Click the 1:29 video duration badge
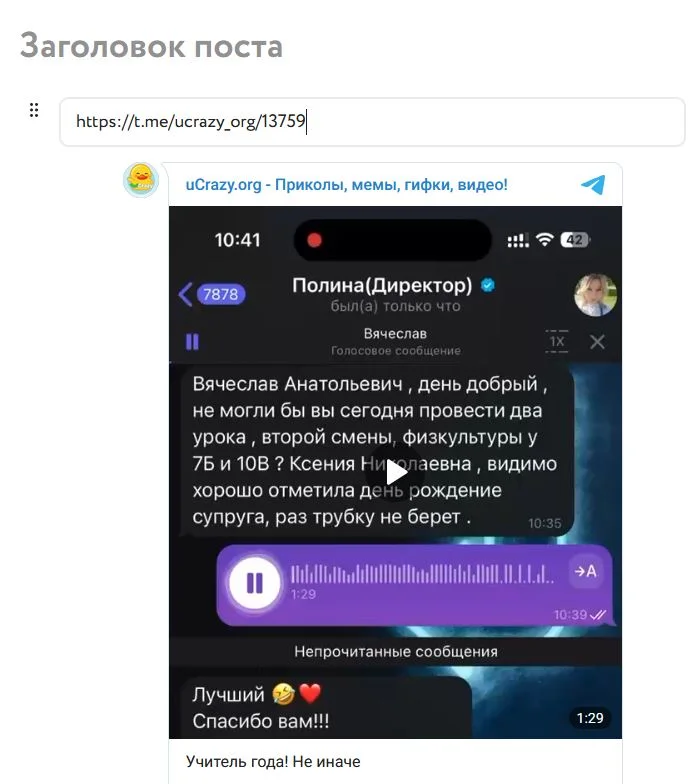 590,718
